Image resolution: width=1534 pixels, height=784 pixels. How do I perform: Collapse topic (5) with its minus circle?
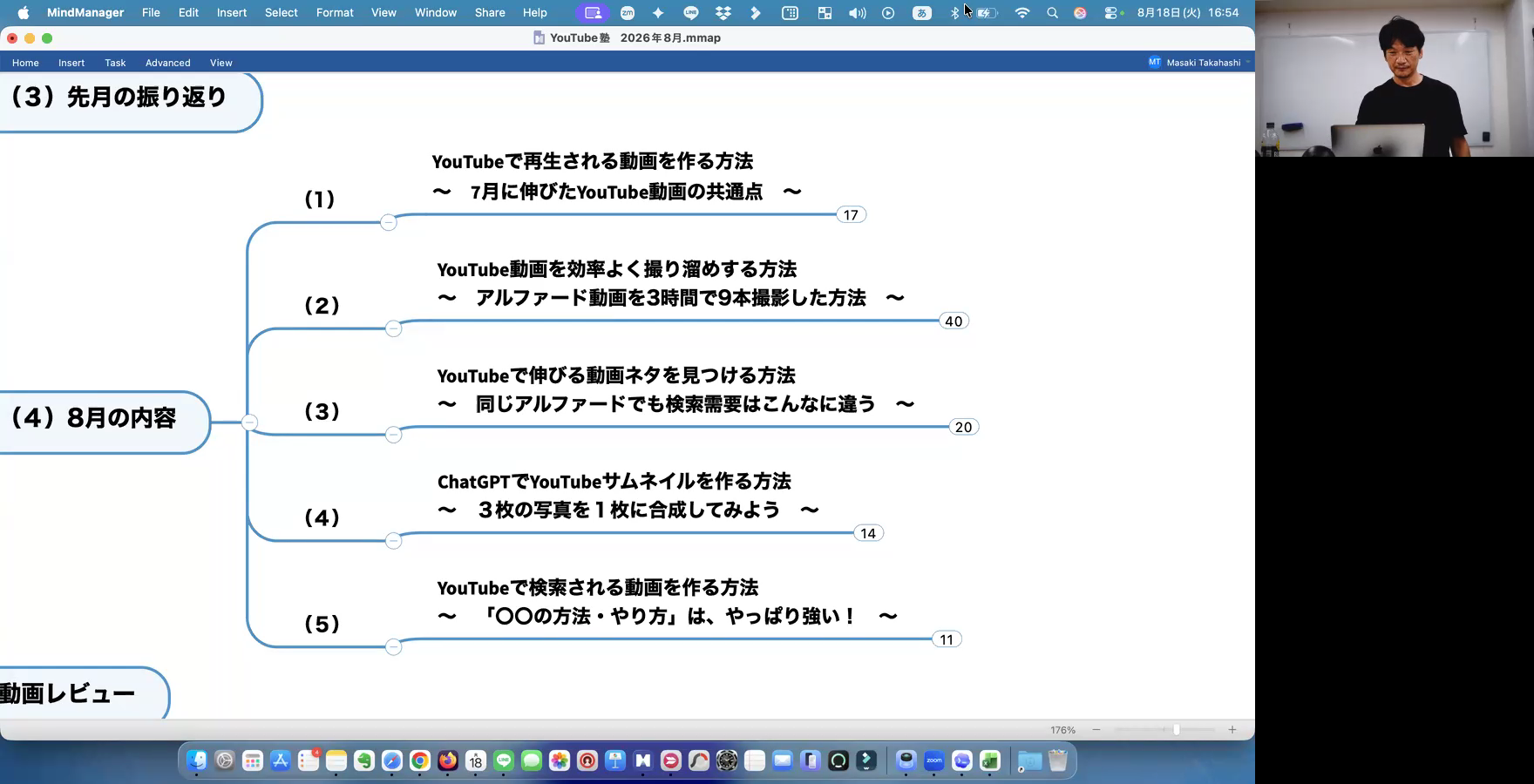393,647
